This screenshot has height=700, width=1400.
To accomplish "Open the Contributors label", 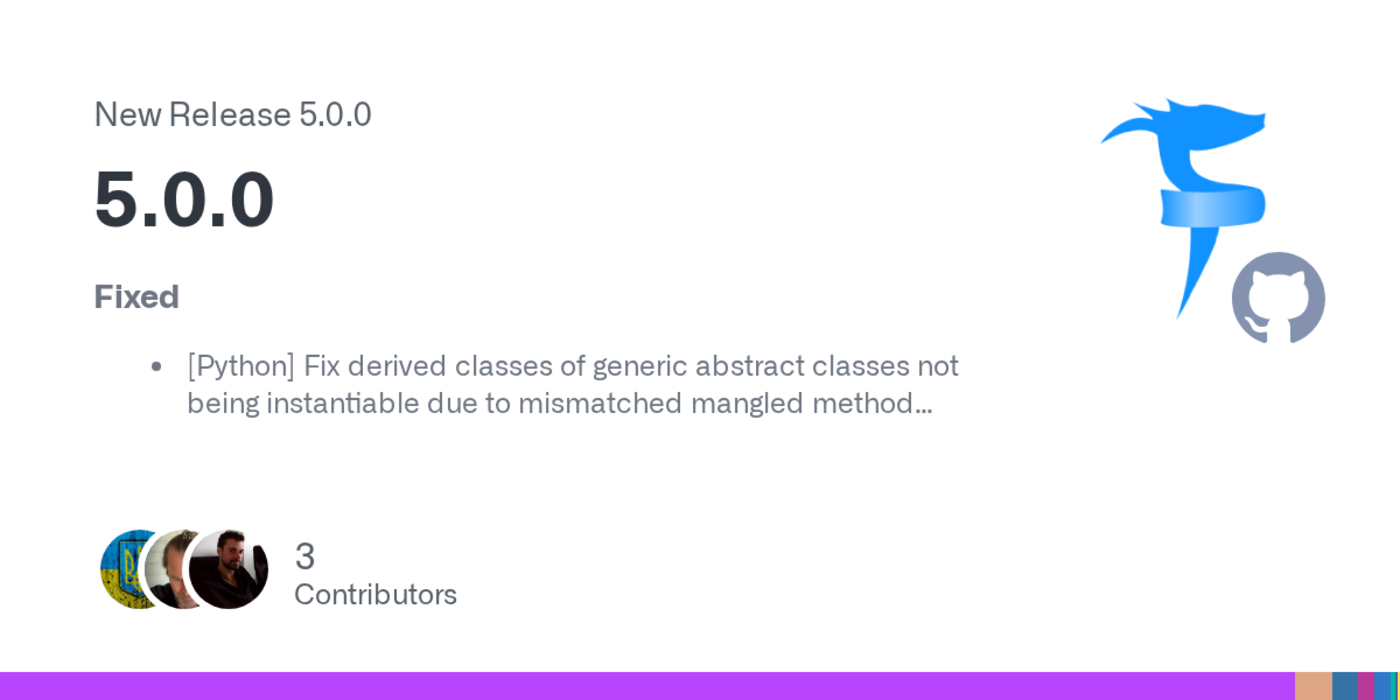I will pyautogui.click(x=375, y=595).
